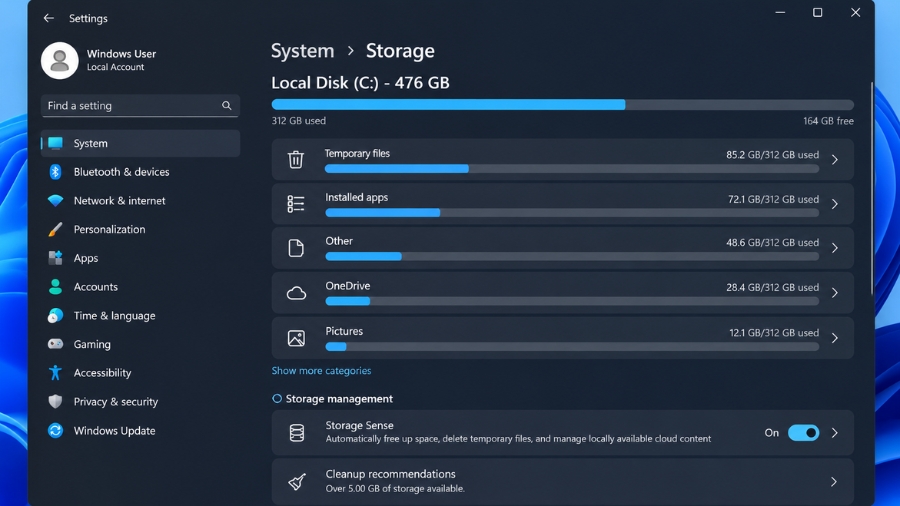The width and height of the screenshot is (900, 506).
Task: Go to Network & internet settings
Action: pyautogui.click(x=140, y=200)
